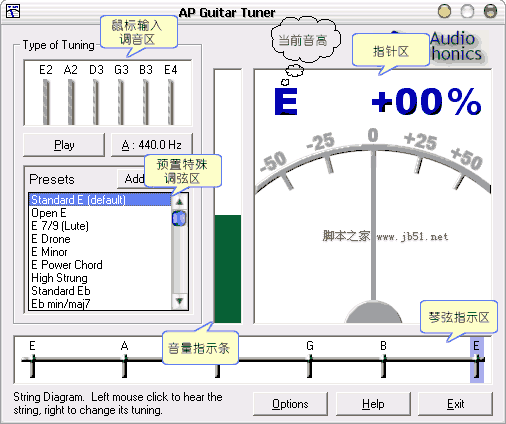Click the AP Guitar Tuner title bar icon
The width and height of the screenshot is (506, 424).
[x=13, y=11]
